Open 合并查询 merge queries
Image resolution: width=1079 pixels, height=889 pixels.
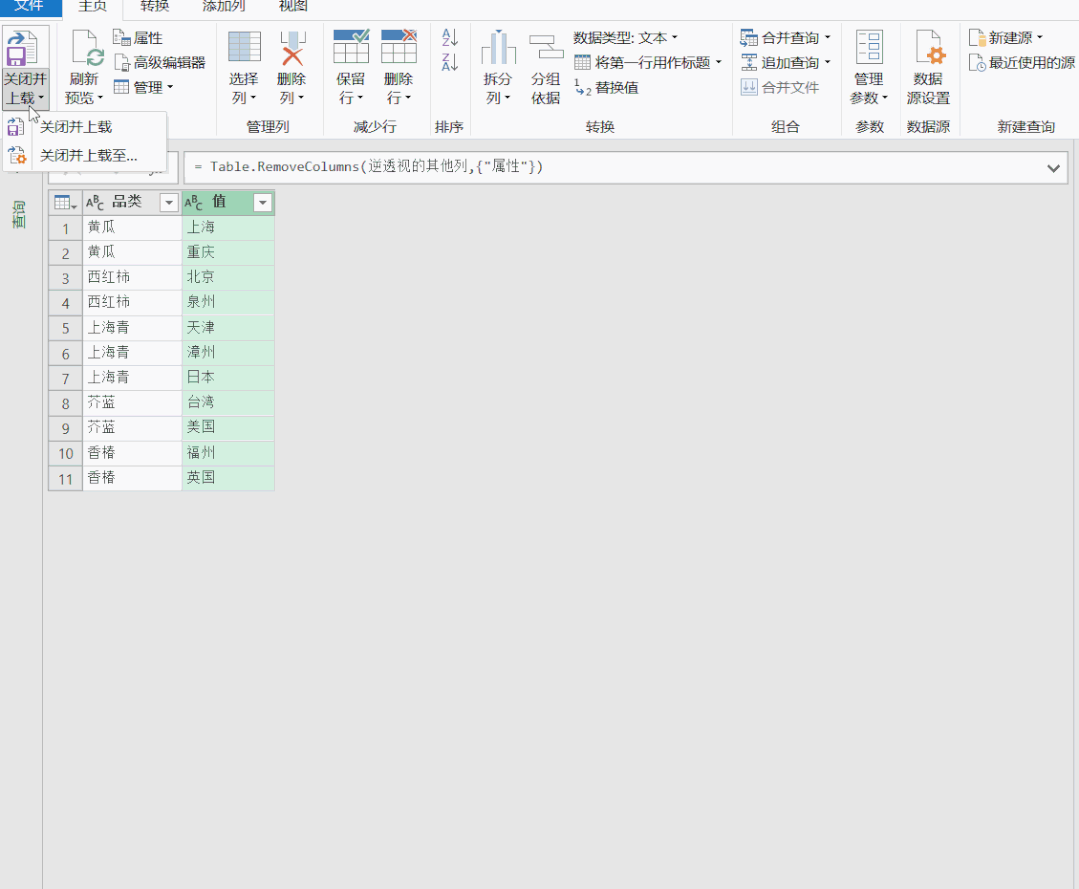pos(786,38)
